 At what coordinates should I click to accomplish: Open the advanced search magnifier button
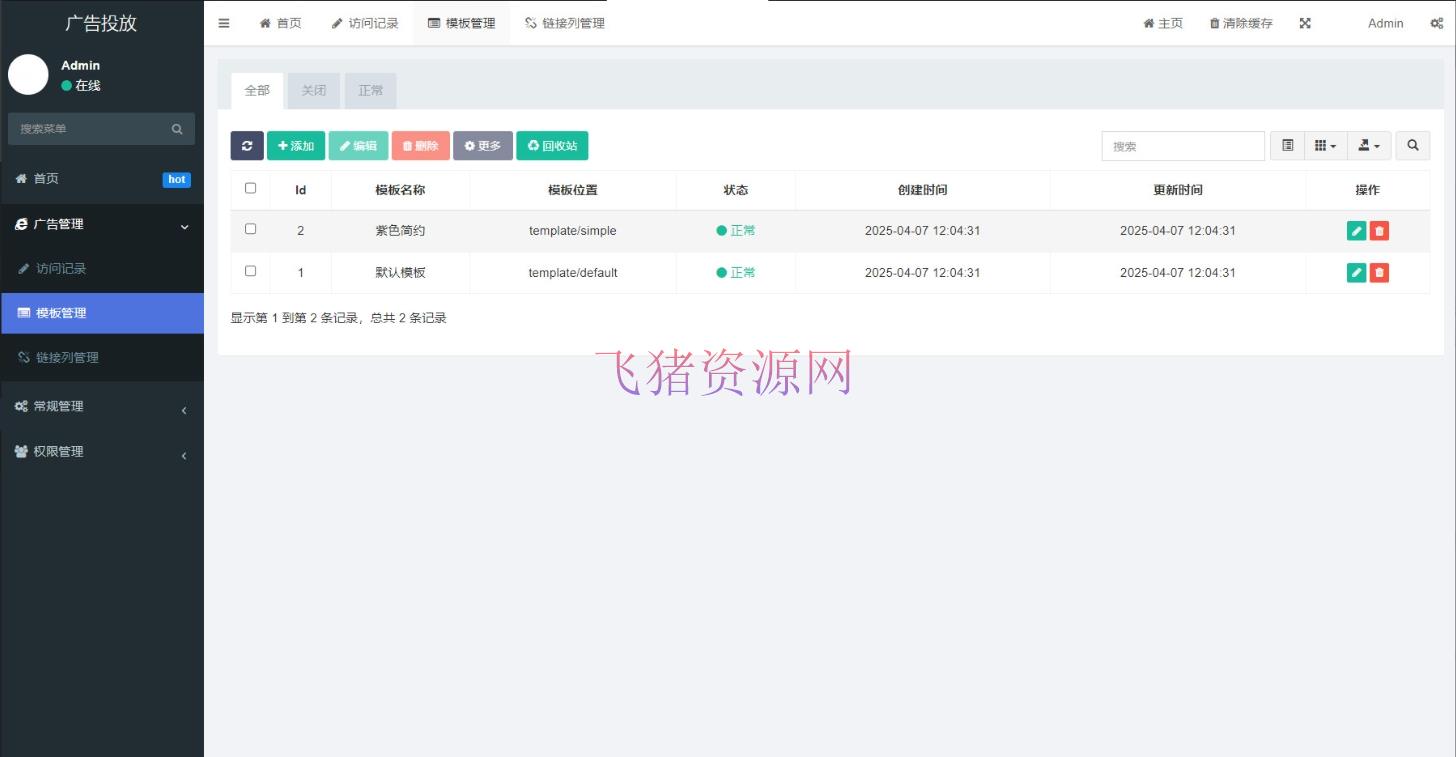pos(1412,146)
